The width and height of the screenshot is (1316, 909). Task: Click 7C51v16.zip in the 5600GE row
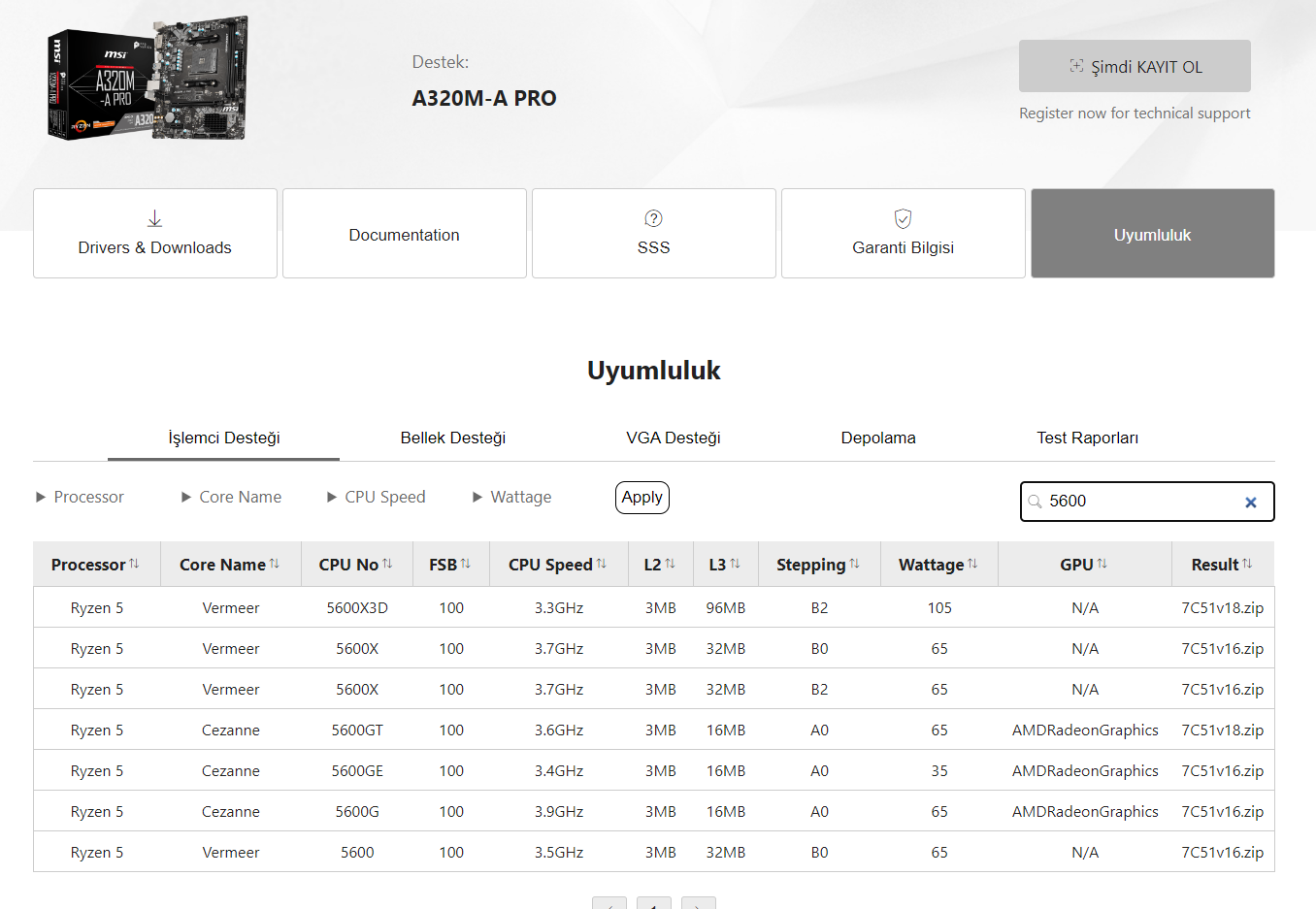pos(1223,771)
